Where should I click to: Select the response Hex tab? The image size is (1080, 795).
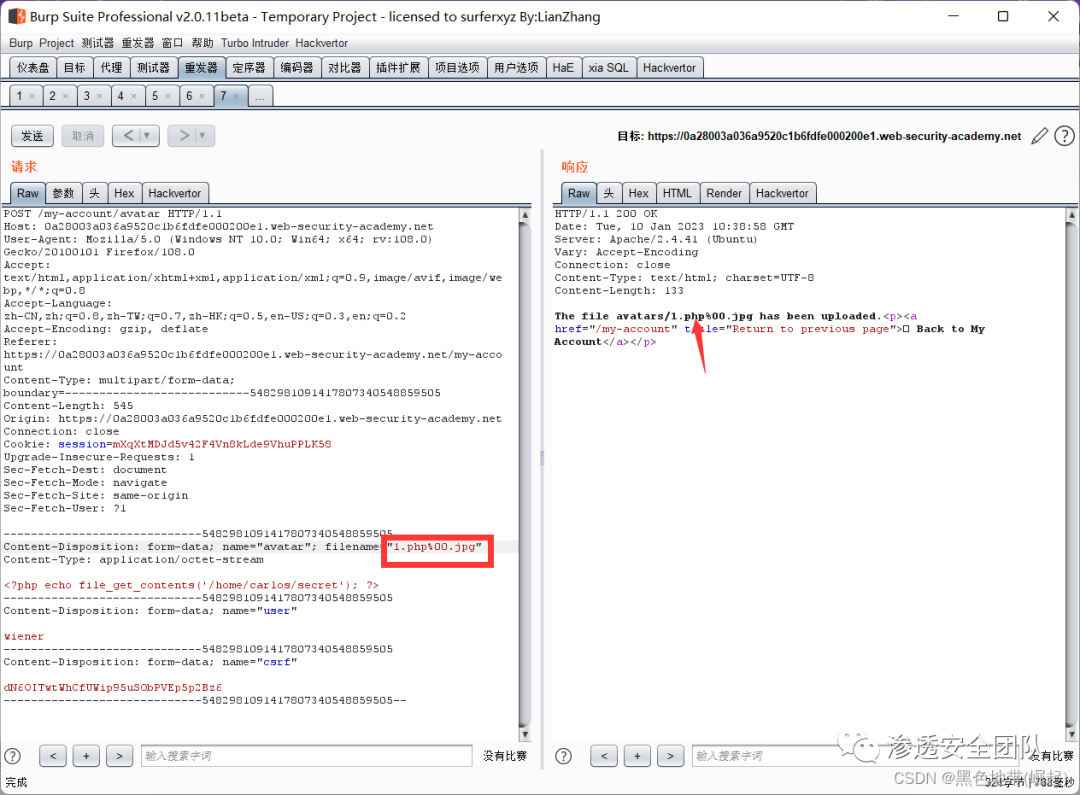pyautogui.click(x=638, y=194)
